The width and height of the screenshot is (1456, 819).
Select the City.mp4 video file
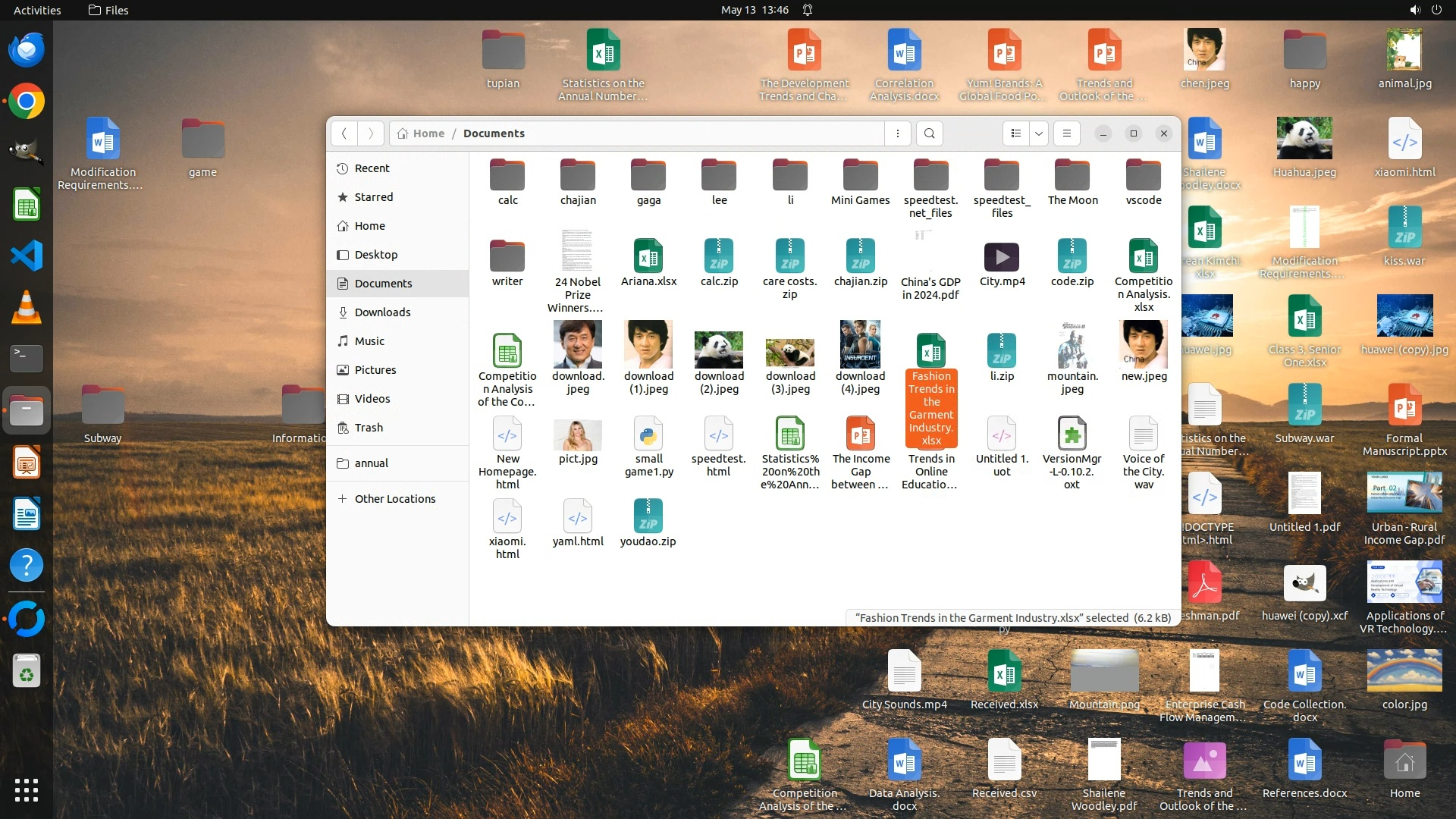[x=1002, y=258]
